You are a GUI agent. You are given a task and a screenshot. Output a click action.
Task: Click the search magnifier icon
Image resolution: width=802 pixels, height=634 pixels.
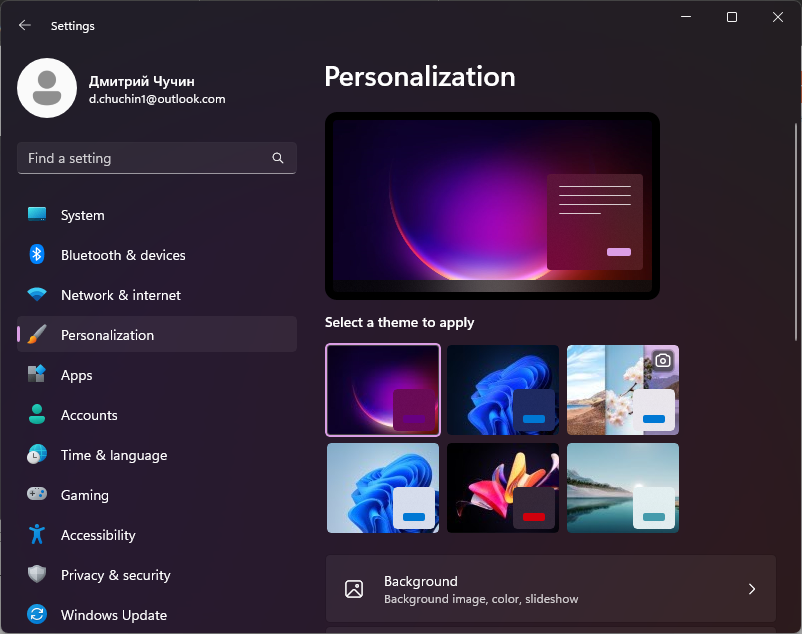click(x=278, y=158)
